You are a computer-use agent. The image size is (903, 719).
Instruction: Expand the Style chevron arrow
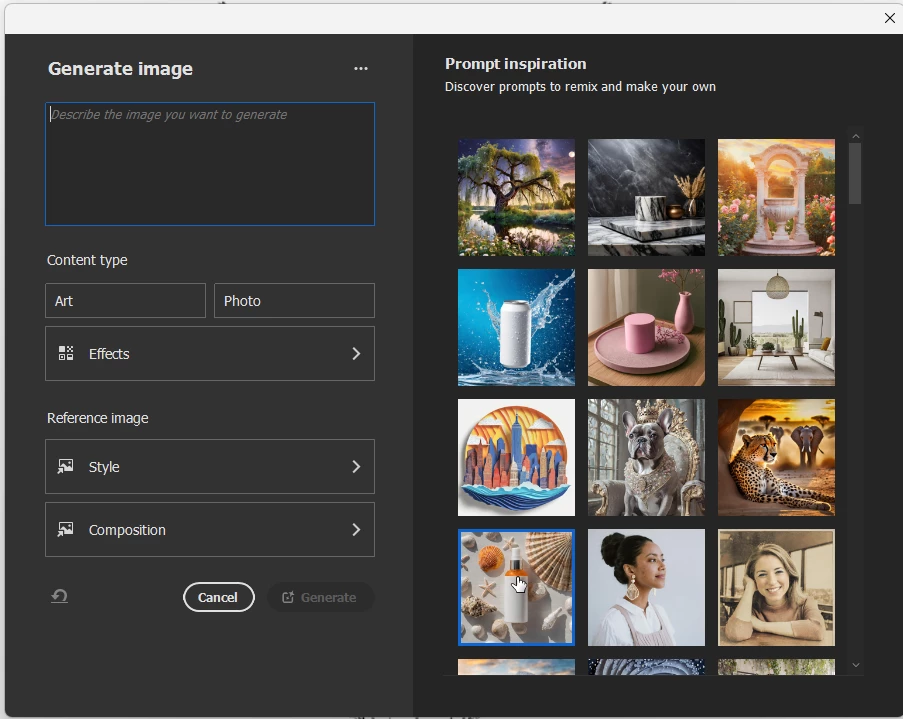pyautogui.click(x=356, y=467)
